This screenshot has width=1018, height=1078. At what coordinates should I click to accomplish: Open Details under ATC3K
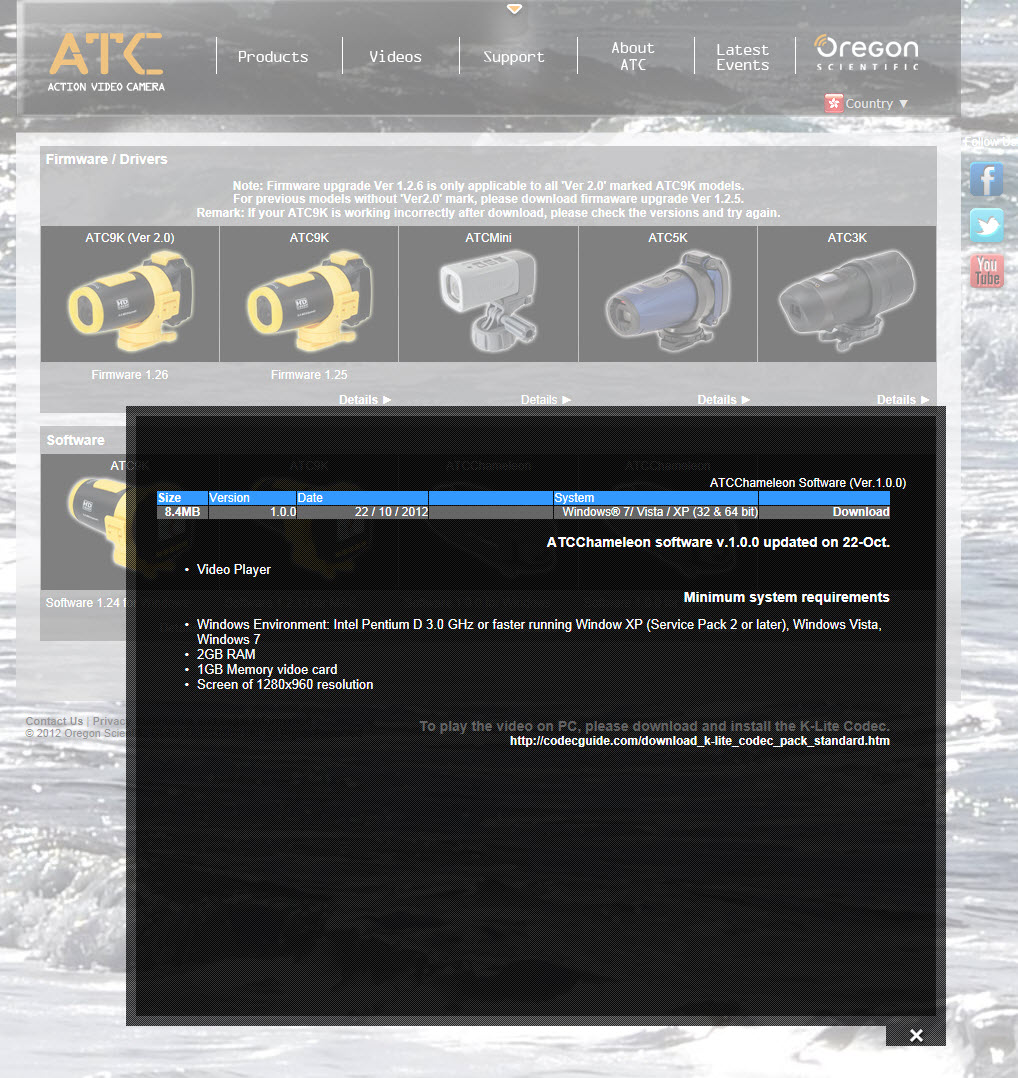(903, 399)
